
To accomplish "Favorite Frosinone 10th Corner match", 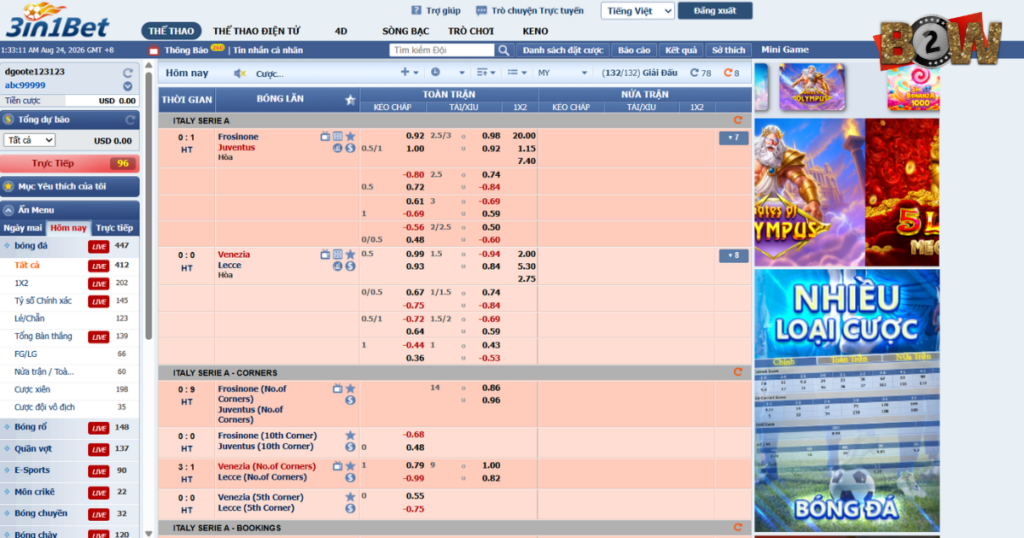I will coord(351,435).
